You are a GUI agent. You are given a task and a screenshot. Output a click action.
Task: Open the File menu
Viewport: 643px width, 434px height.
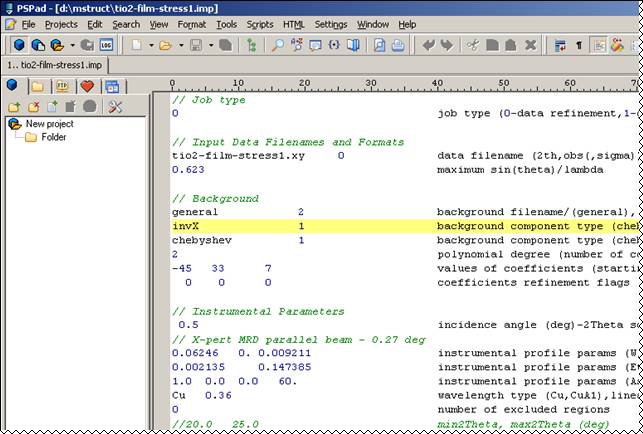[28, 25]
